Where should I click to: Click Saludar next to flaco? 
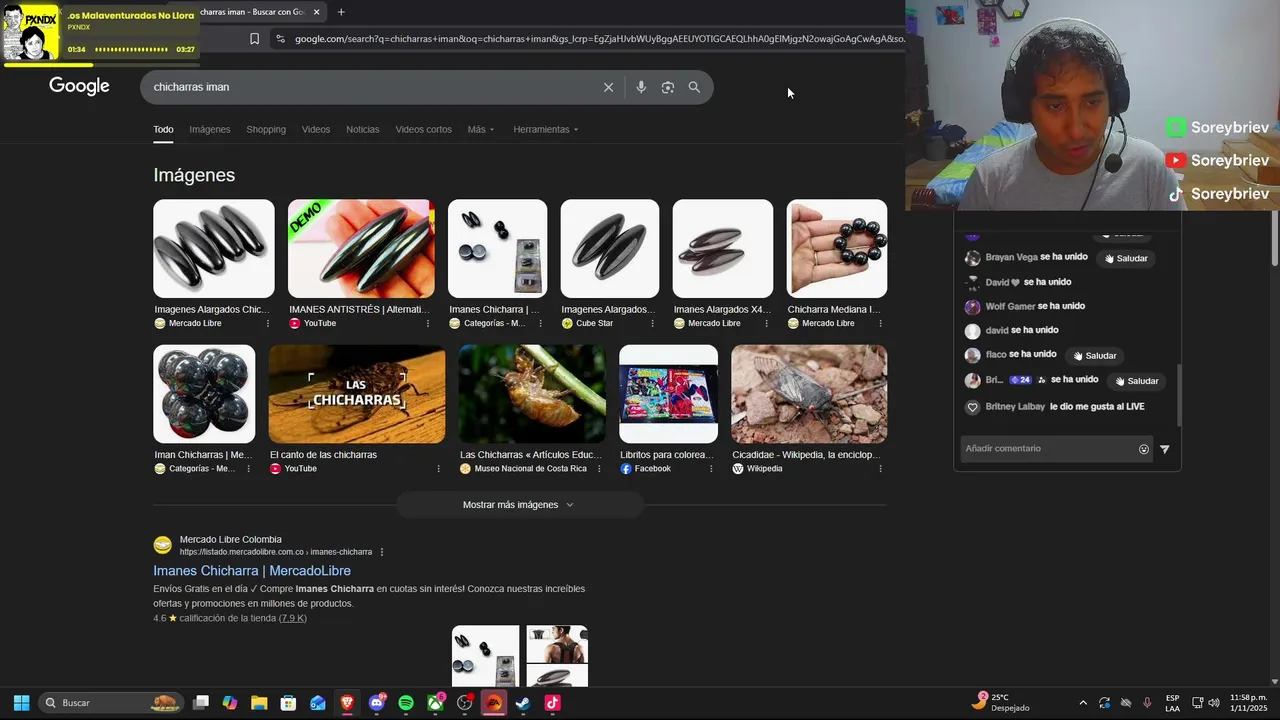pyautogui.click(x=1094, y=356)
